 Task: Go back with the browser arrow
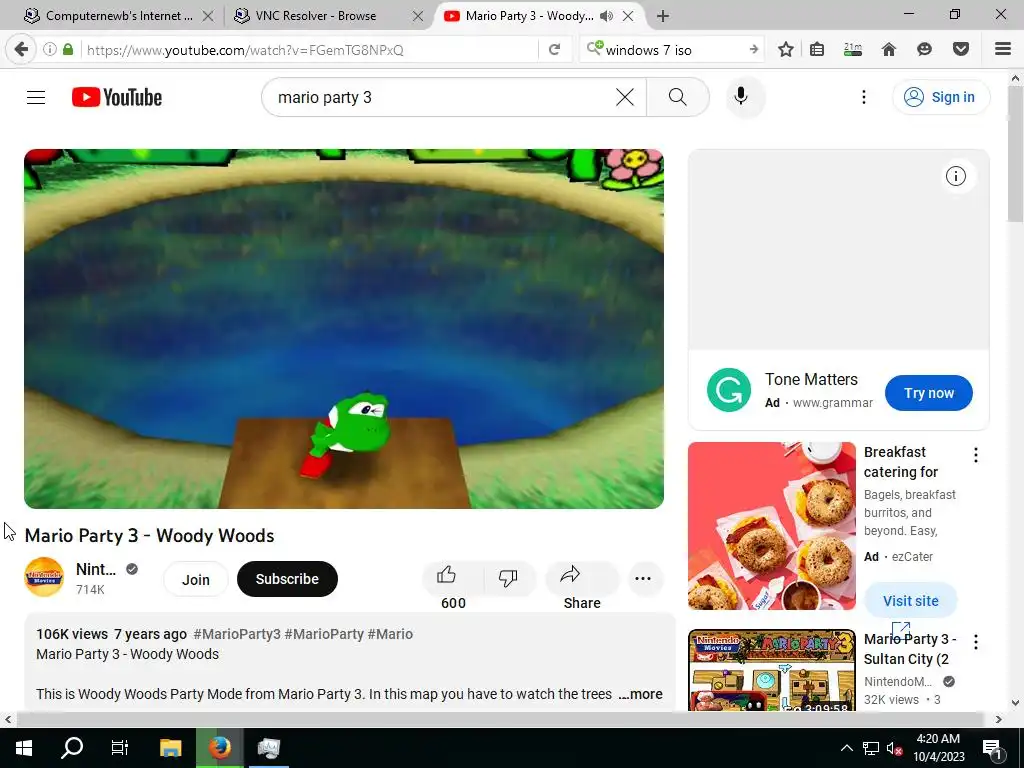pos(22,49)
